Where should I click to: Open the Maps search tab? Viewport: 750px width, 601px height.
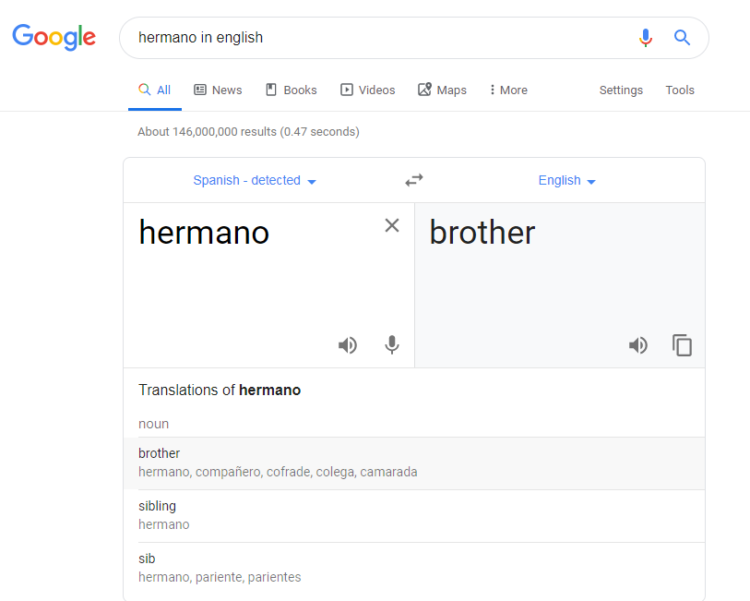(x=442, y=90)
